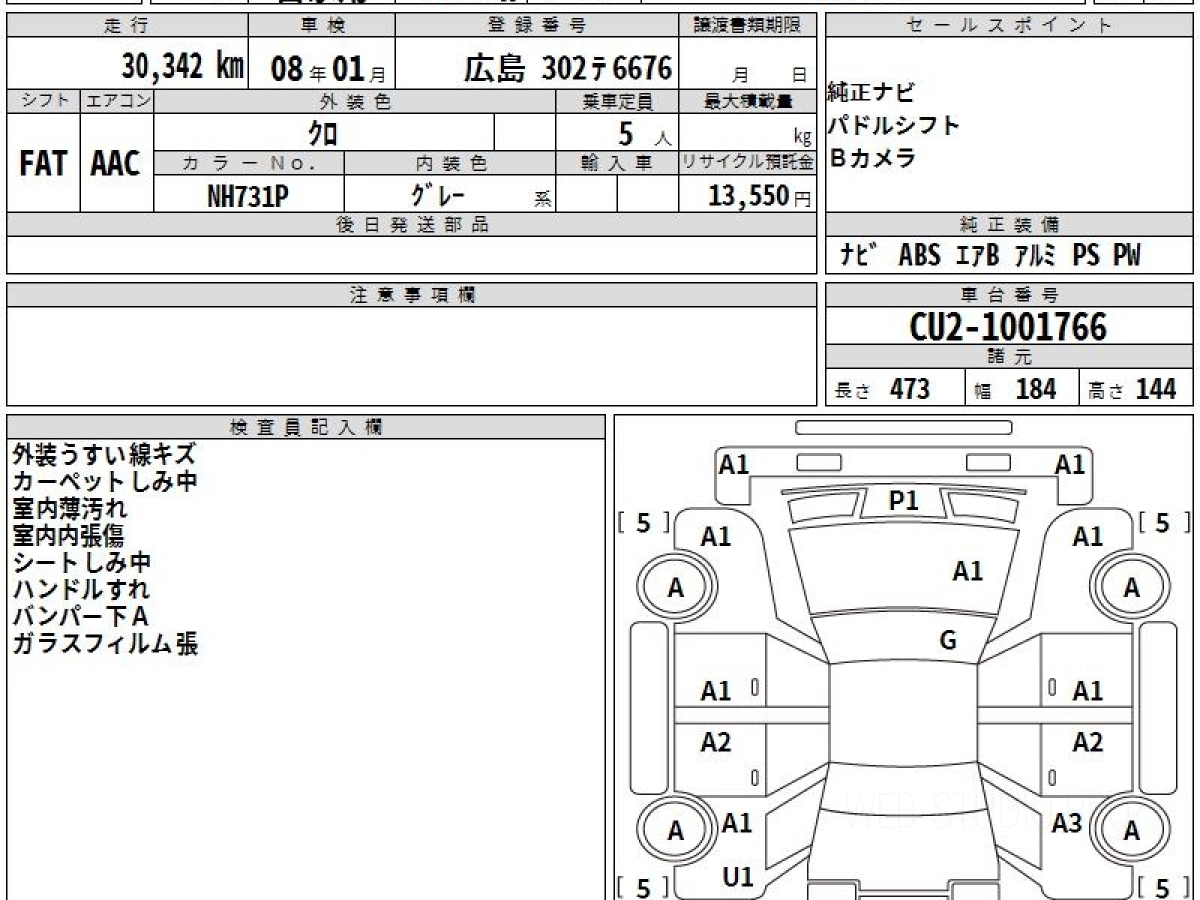Click the 輸入車 label

point(617,163)
